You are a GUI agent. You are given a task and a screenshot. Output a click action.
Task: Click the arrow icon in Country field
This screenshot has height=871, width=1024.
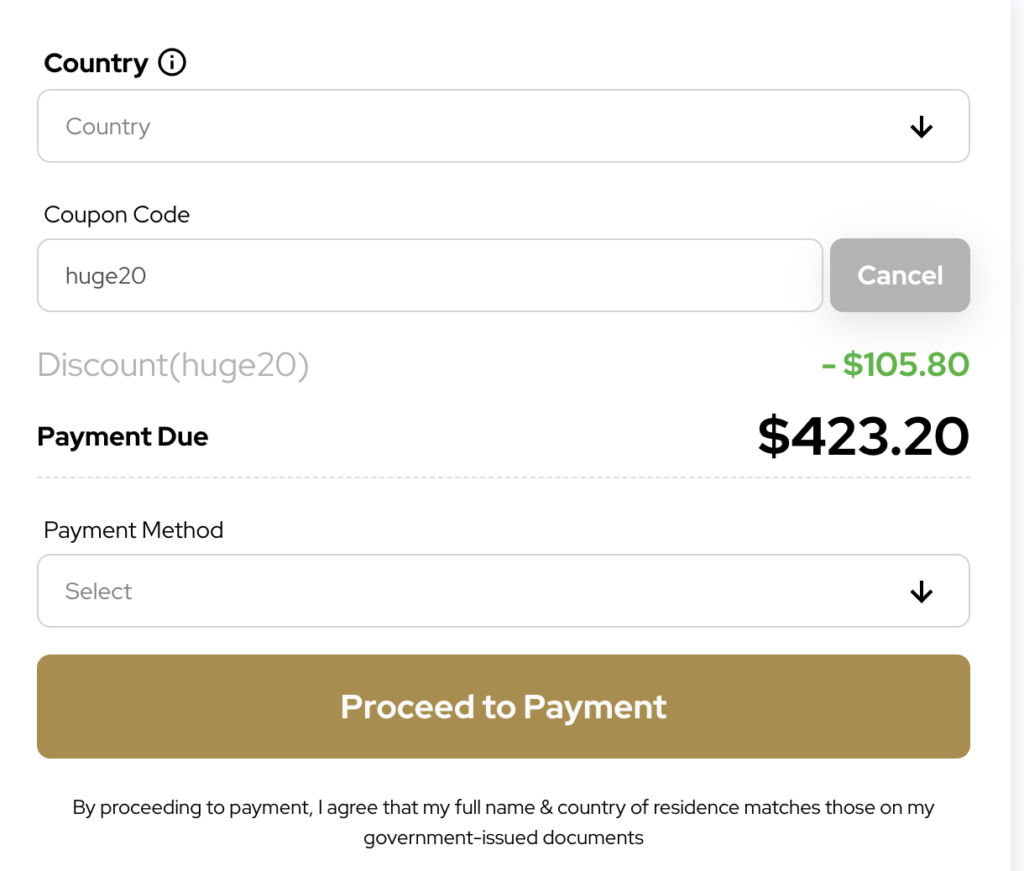[921, 127]
